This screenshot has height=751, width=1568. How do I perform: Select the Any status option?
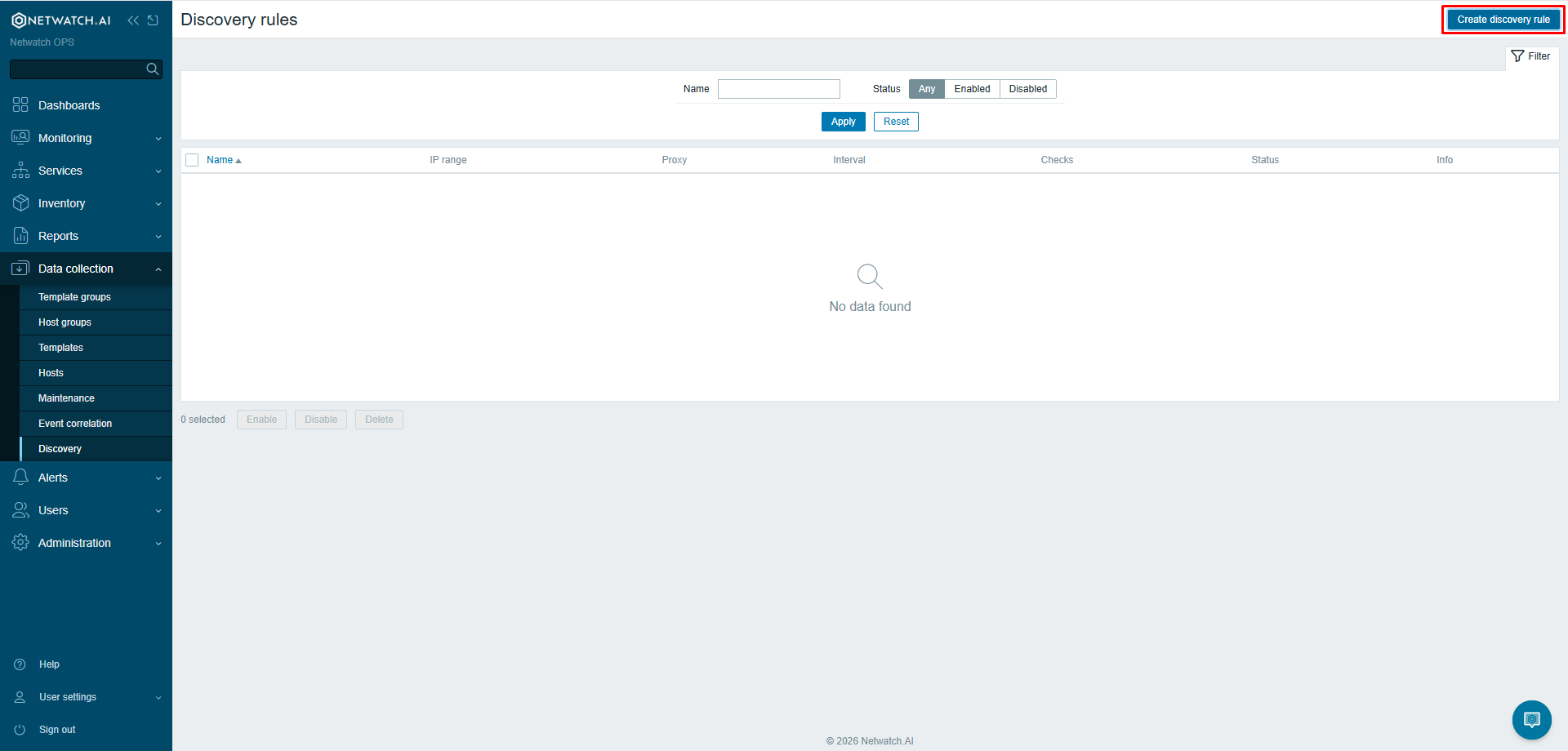(x=927, y=89)
